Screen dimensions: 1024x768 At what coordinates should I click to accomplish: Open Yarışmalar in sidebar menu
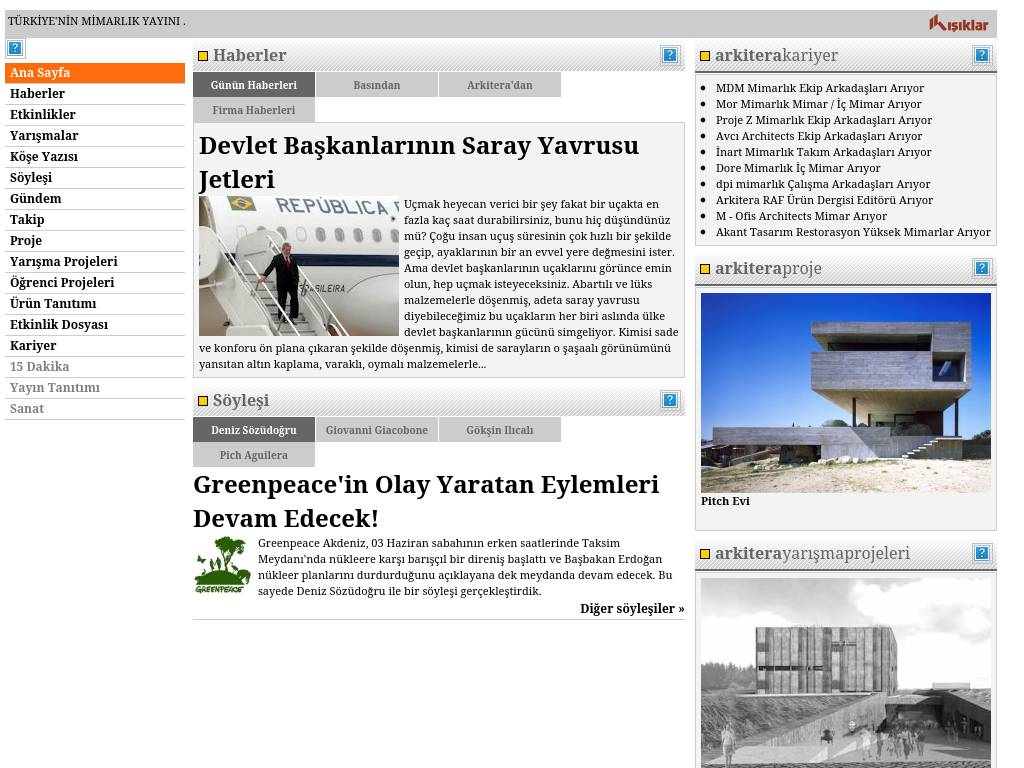[x=95, y=135]
